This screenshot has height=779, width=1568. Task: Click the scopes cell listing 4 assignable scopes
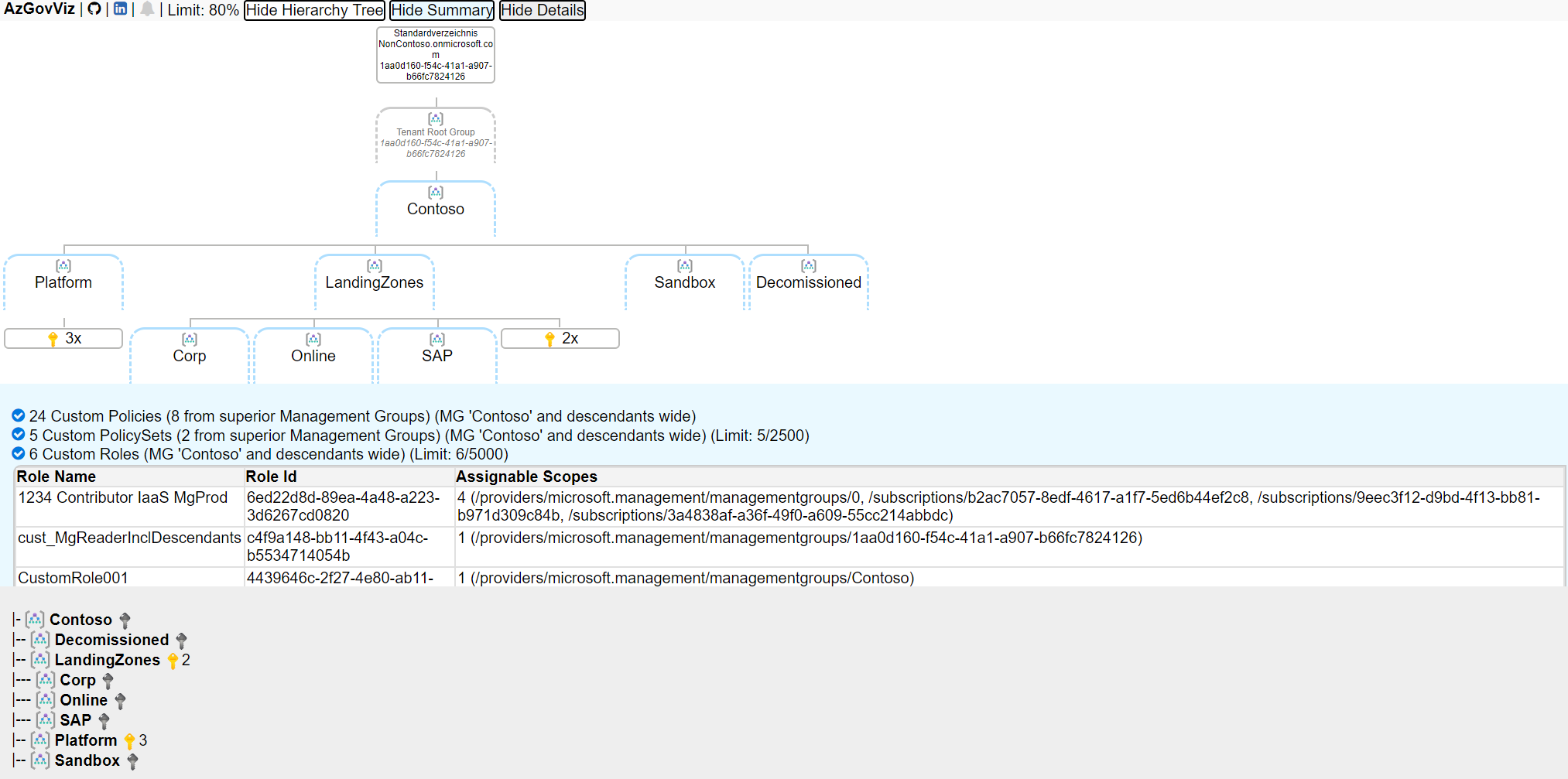[1009, 507]
